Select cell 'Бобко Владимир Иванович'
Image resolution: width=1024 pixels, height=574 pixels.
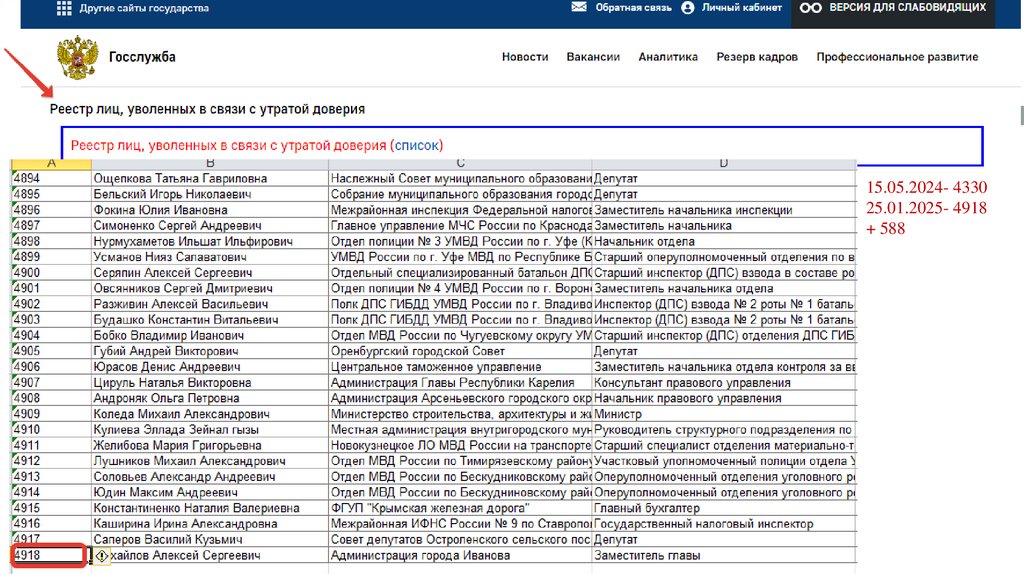click(210, 335)
